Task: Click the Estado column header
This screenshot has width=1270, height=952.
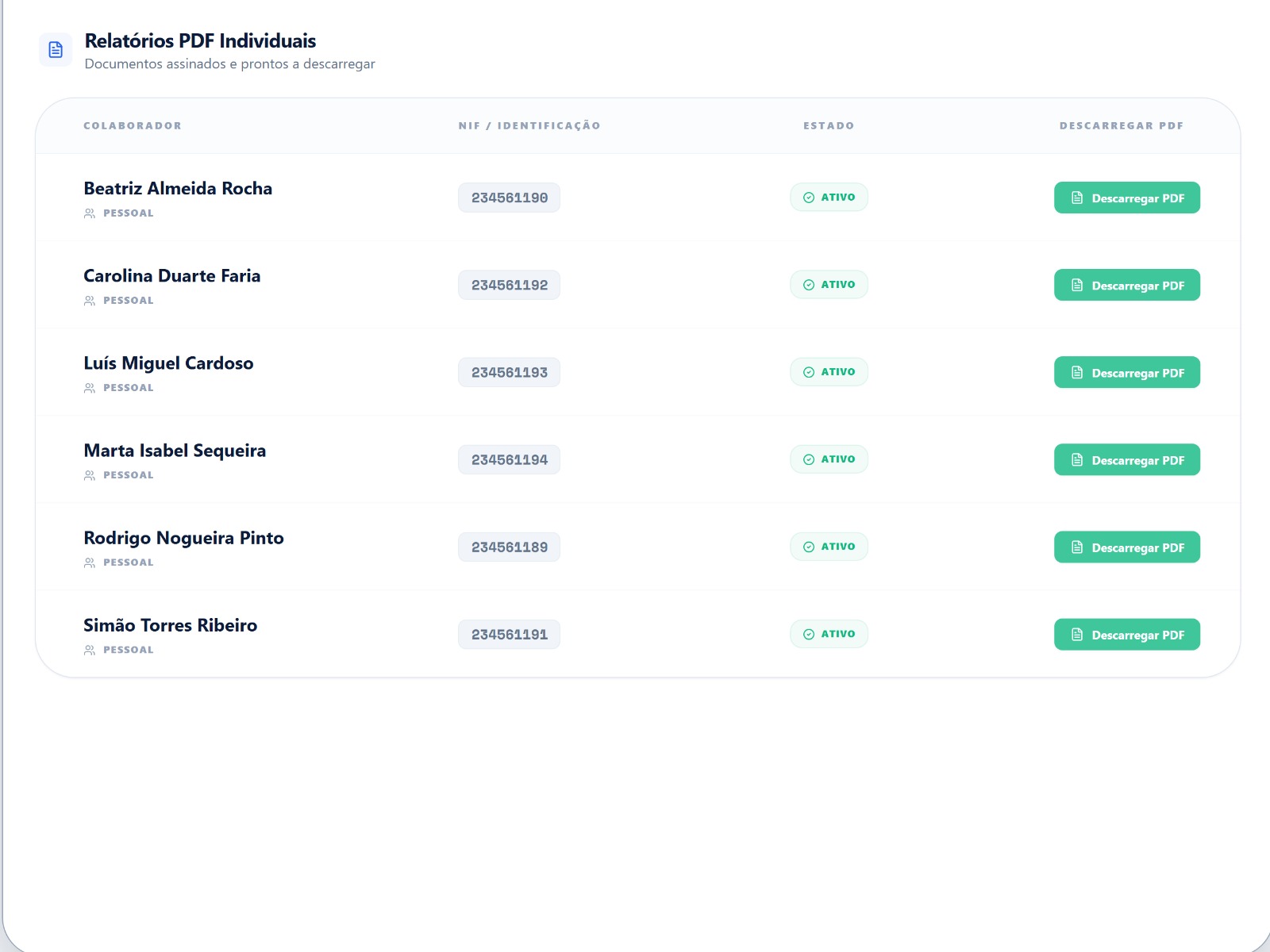Action: coord(829,125)
